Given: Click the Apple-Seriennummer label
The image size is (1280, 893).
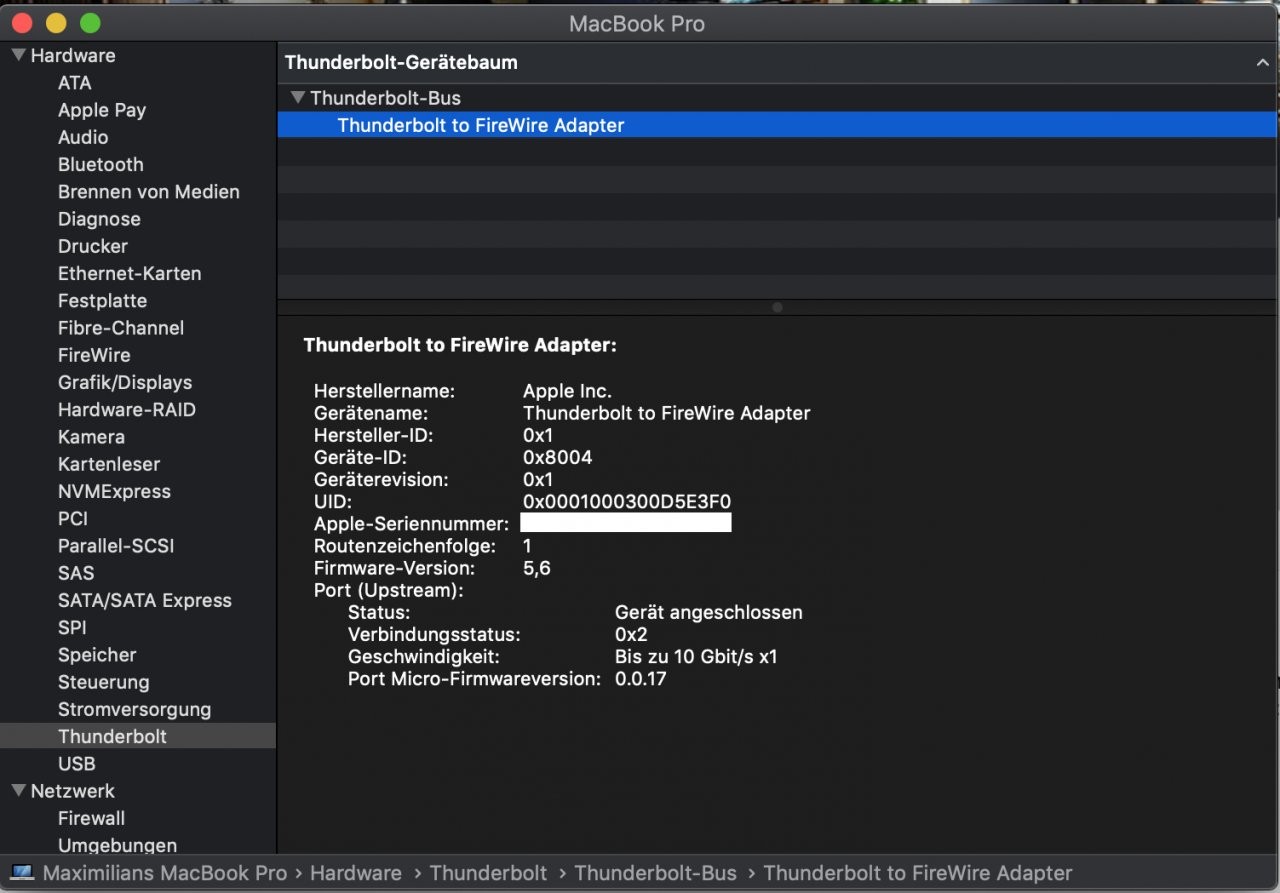Looking at the screenshot, I should pyautogui.click(x=412, y=524).
